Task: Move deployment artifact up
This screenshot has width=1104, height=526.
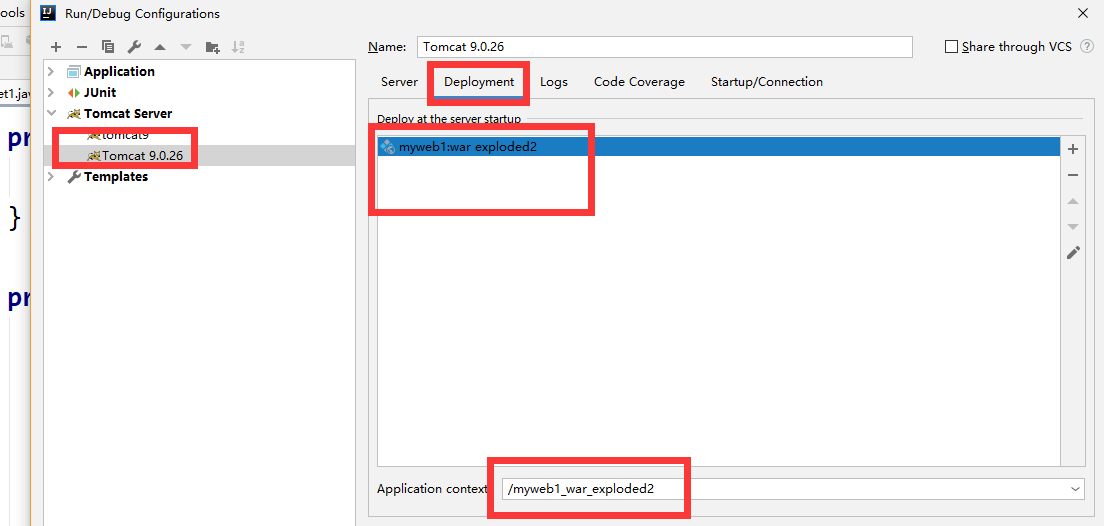Action: (1073, 201)
